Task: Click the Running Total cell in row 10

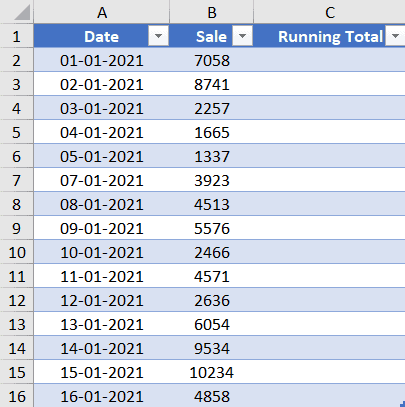Action: [x=329, y=252]
